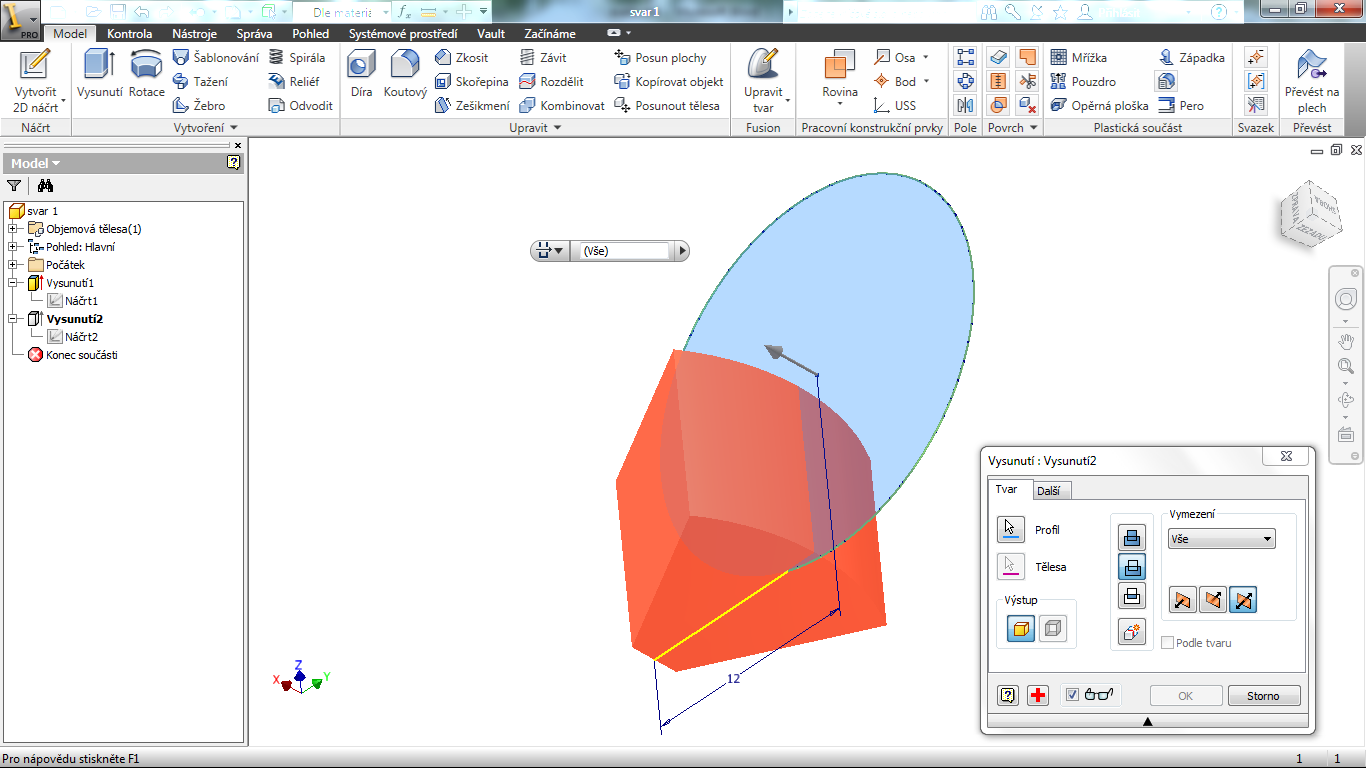Viewport: 1366px width, 768px height.
Task: Select the Pouzdro boss tool
Action: click(x=1082, y=82)
